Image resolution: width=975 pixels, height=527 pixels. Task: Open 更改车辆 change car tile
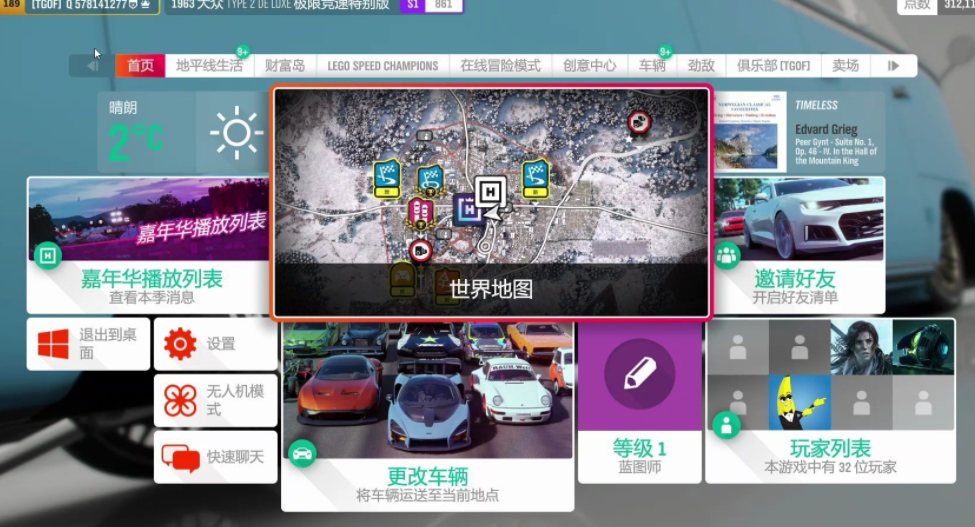427,416
